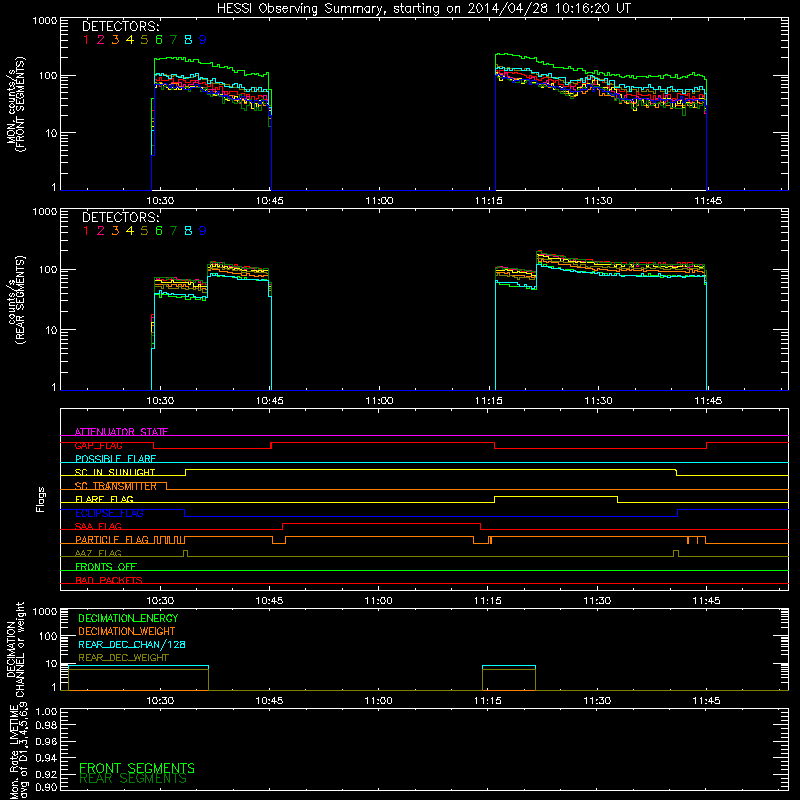The width and height of the screenshot is (800, 800).
Task: Select 11:45 tick label under front segments plot
Action: 708,201
